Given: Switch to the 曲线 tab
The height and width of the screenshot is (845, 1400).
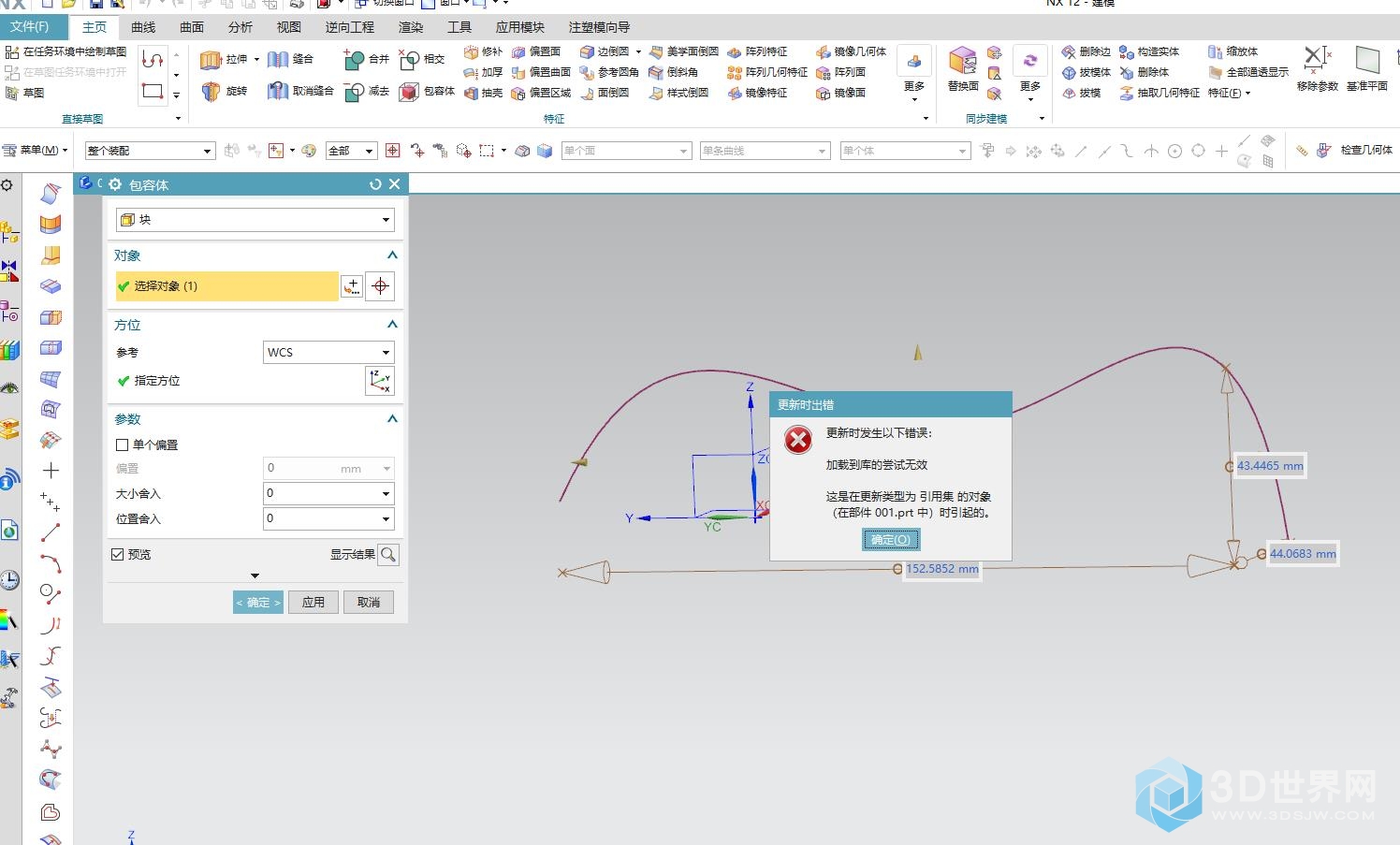Looking at the screenshot, I should tap(143, 27).
